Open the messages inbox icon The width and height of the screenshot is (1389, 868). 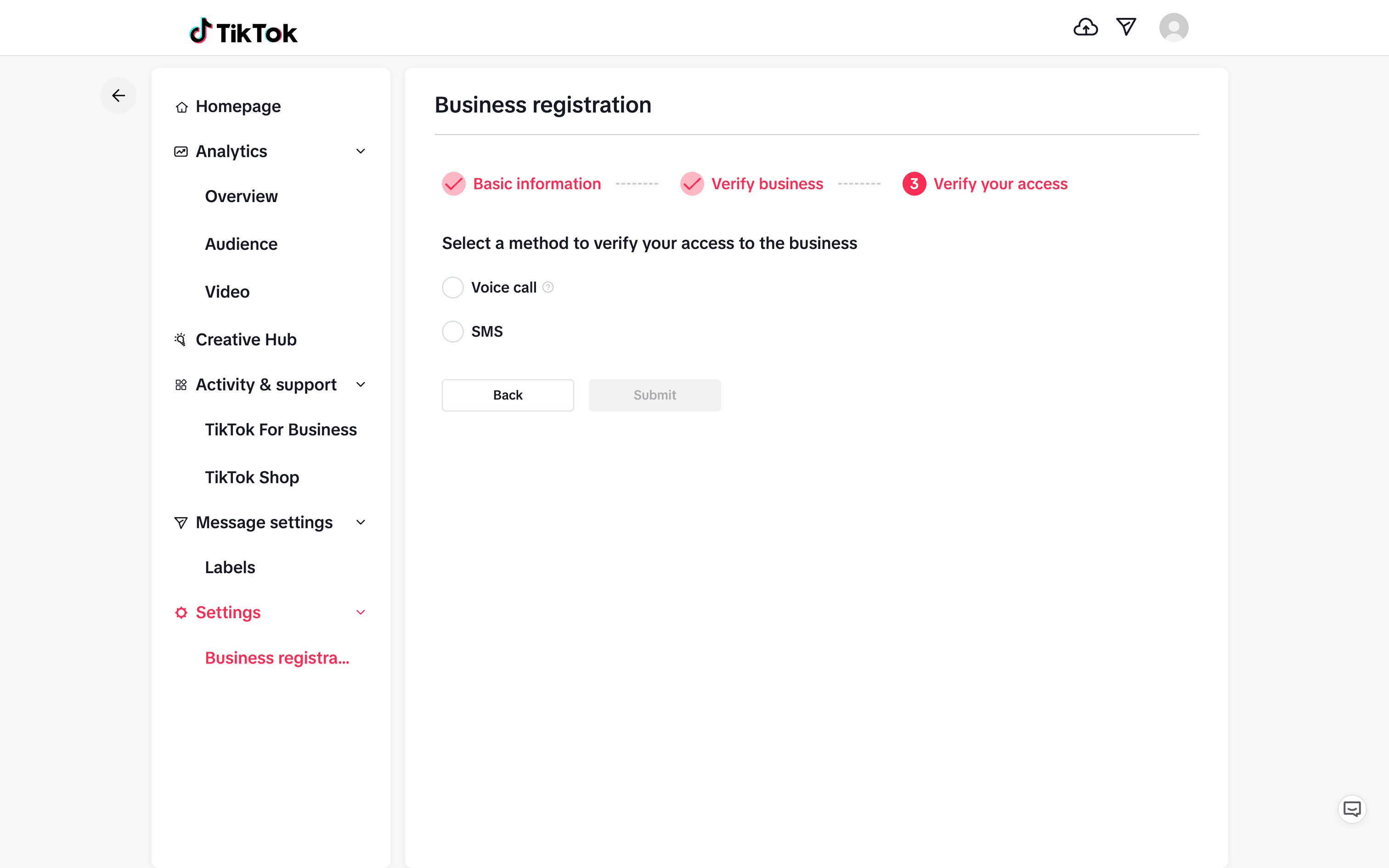pyautogui.click(x=1126, y=27)
